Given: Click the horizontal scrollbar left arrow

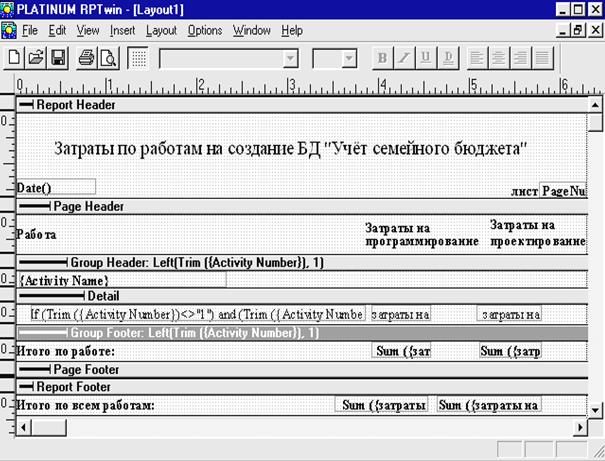Looking at the screenshot, I should click(24, 427).
